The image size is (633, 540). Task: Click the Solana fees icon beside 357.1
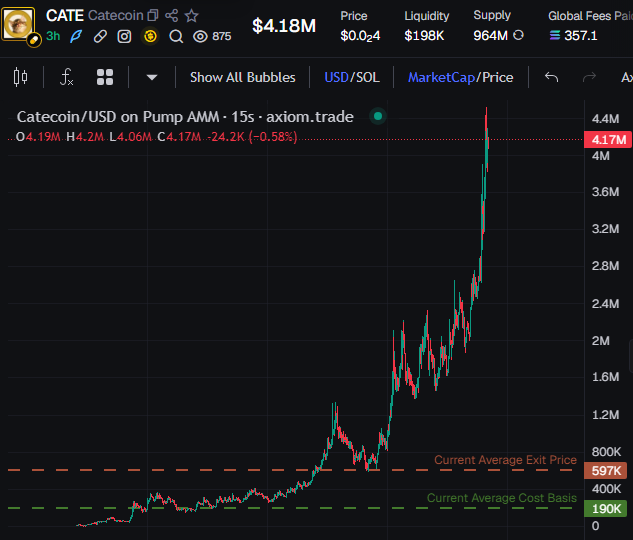click(x=555, y=36)
